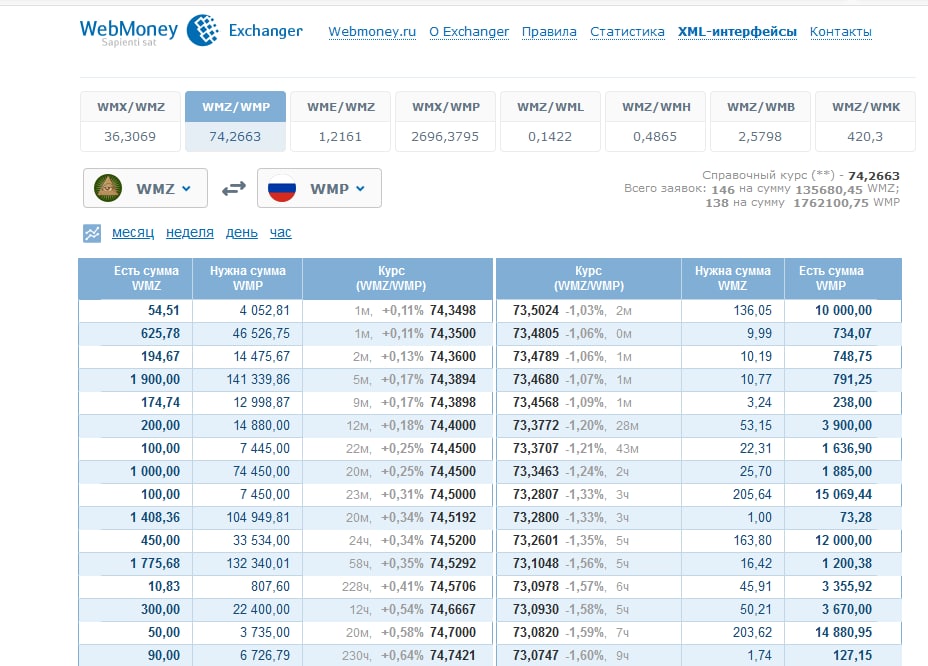Select the order with rate 74,3600
The height and width of the screenshot is (666, 928).
tap(285, 357)
